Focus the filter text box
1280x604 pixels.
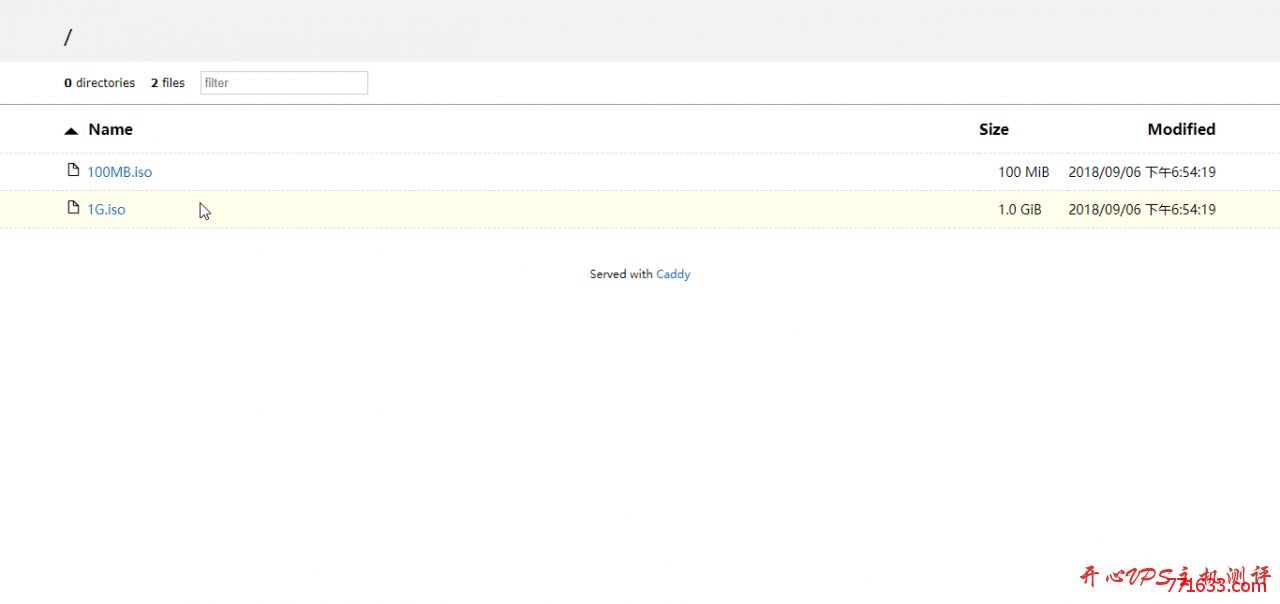pyautogui.click(x=284, y=83)
